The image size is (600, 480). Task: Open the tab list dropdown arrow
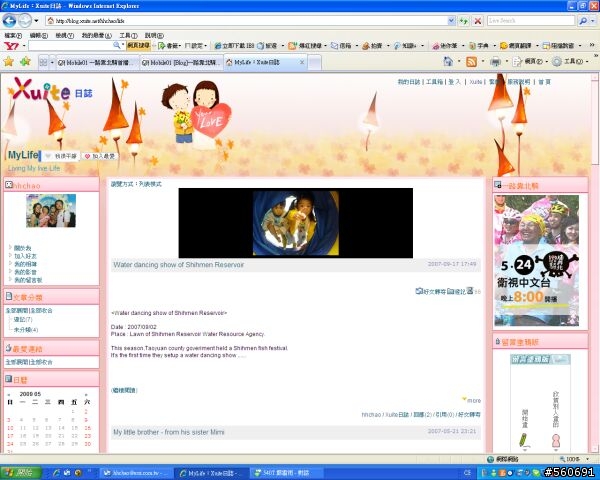point(52,62)
